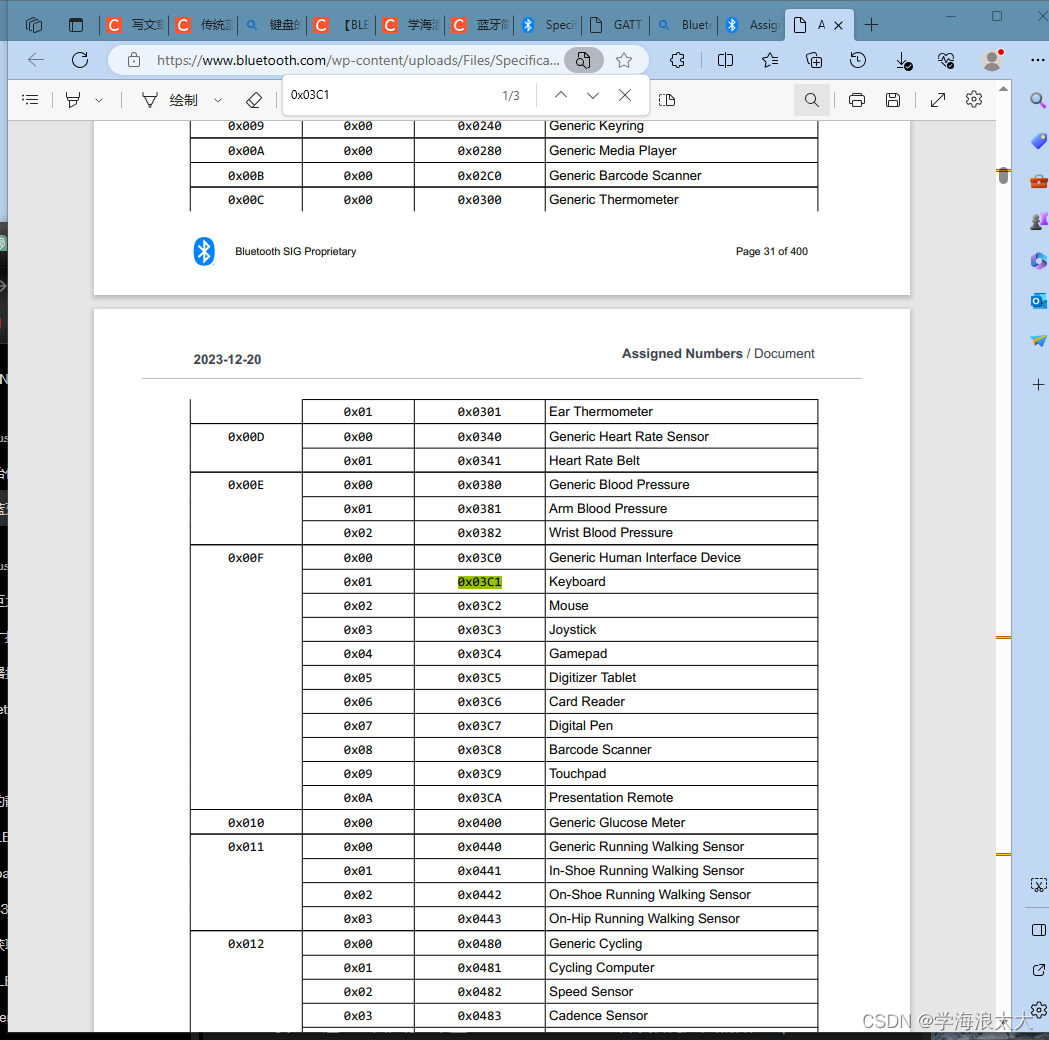Switch to the 蓝牙 tab

click(x=480, y=25)
